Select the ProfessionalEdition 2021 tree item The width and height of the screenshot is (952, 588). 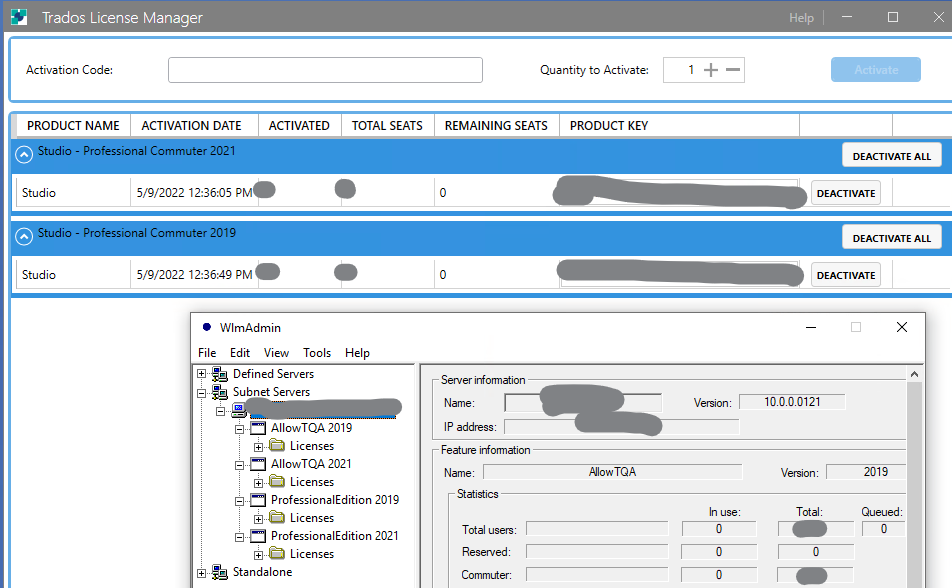coord(335,536)
